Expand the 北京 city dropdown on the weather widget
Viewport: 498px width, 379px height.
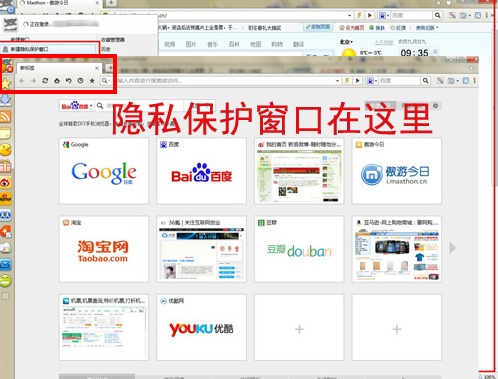click(346, 42)
